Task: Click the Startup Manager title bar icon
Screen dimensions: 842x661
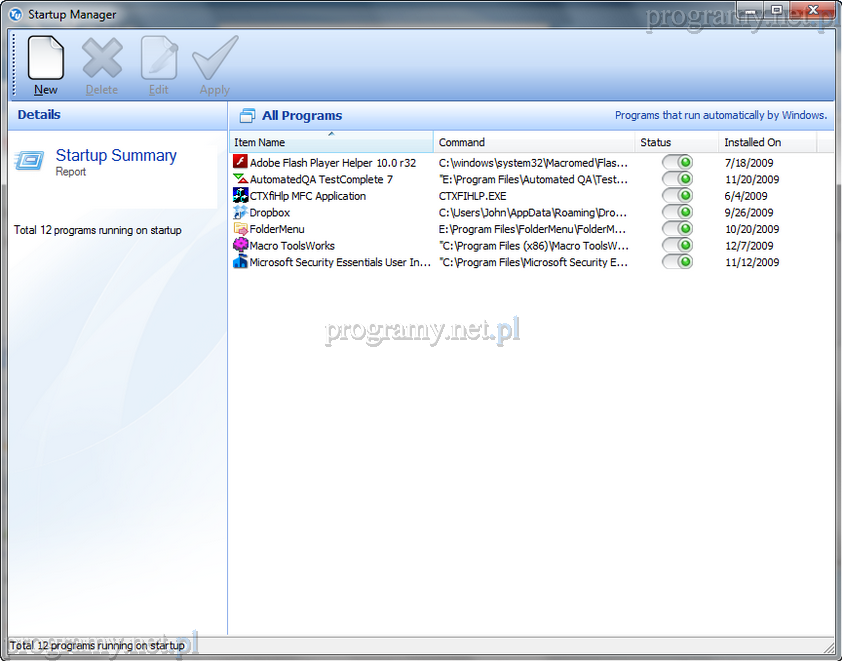Action: point(15,15)
